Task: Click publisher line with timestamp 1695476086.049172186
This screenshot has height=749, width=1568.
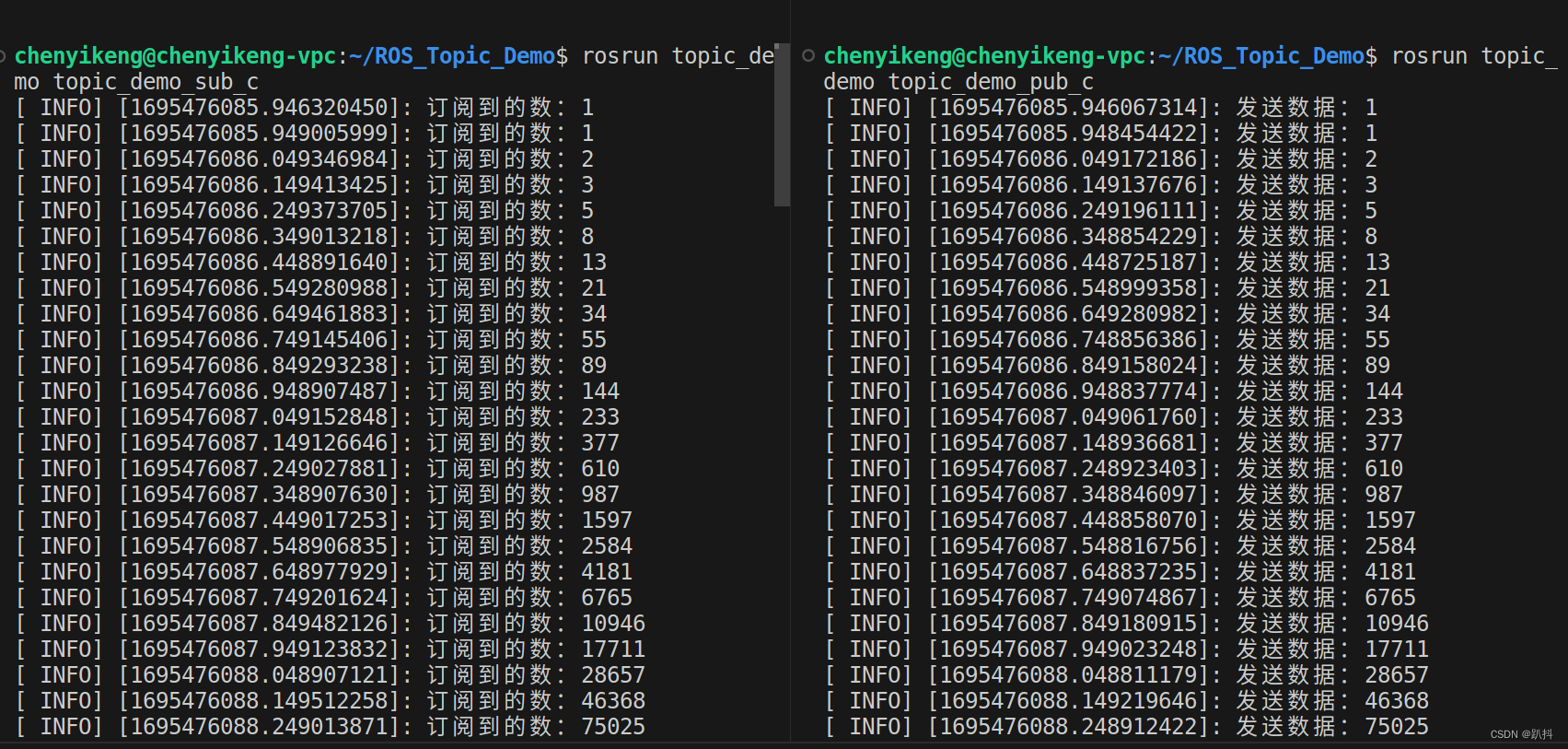Action: point(1101,159)
